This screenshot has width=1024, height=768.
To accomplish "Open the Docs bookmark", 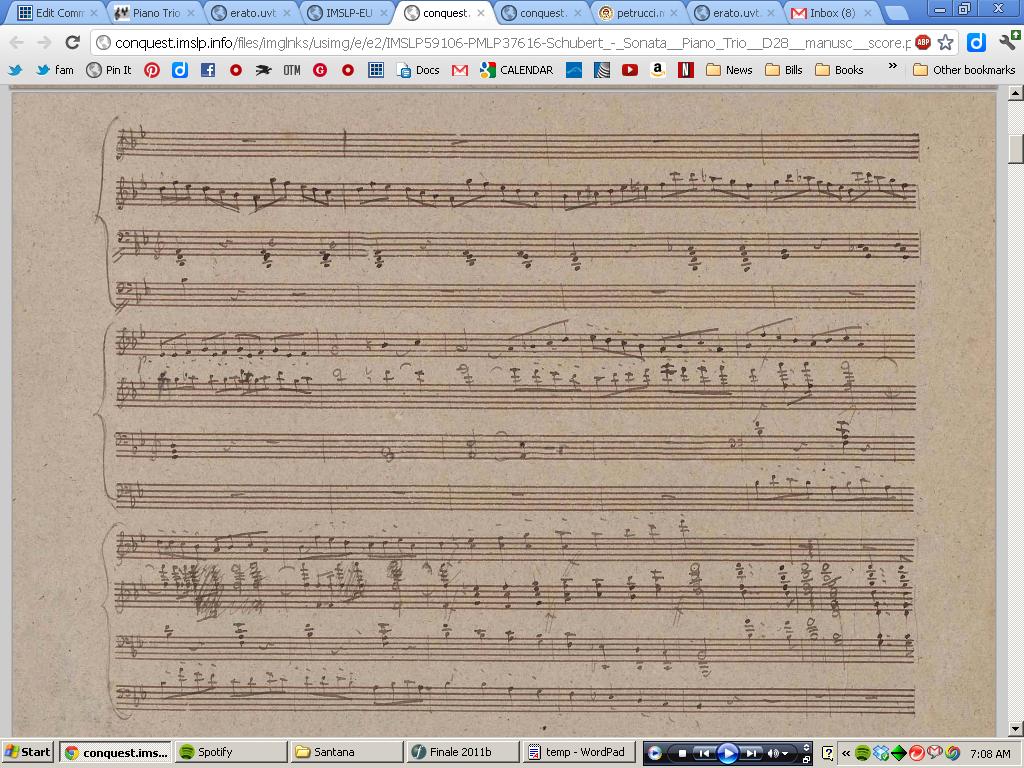I will [419, 70].
